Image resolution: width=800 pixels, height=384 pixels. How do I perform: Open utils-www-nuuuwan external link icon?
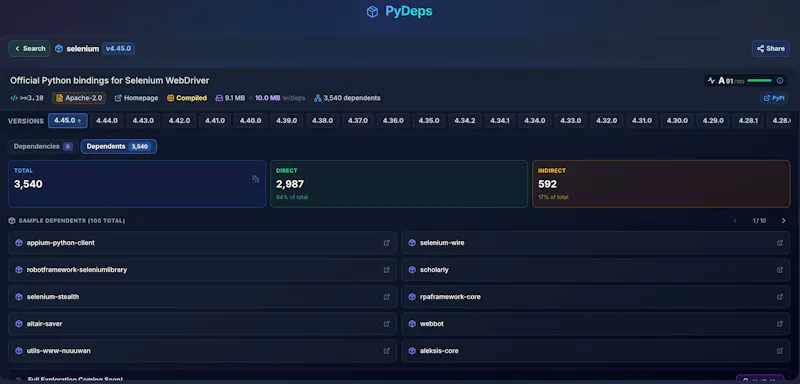coord(387,351)
